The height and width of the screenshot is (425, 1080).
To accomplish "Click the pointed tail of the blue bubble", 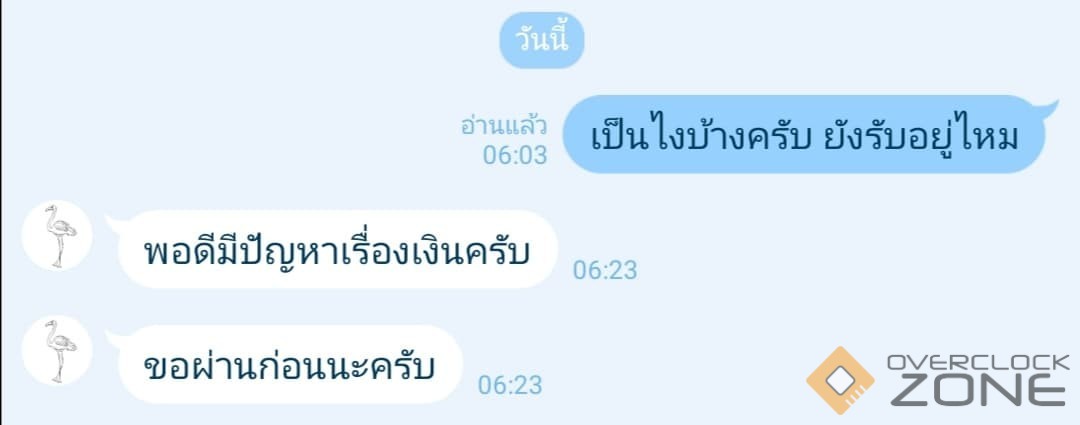I will click(1048, 108).
